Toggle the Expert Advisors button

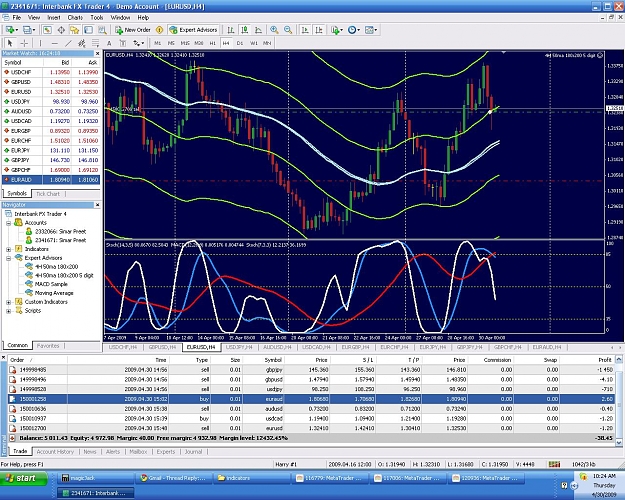pyautogui.click(x=194, y=30)
